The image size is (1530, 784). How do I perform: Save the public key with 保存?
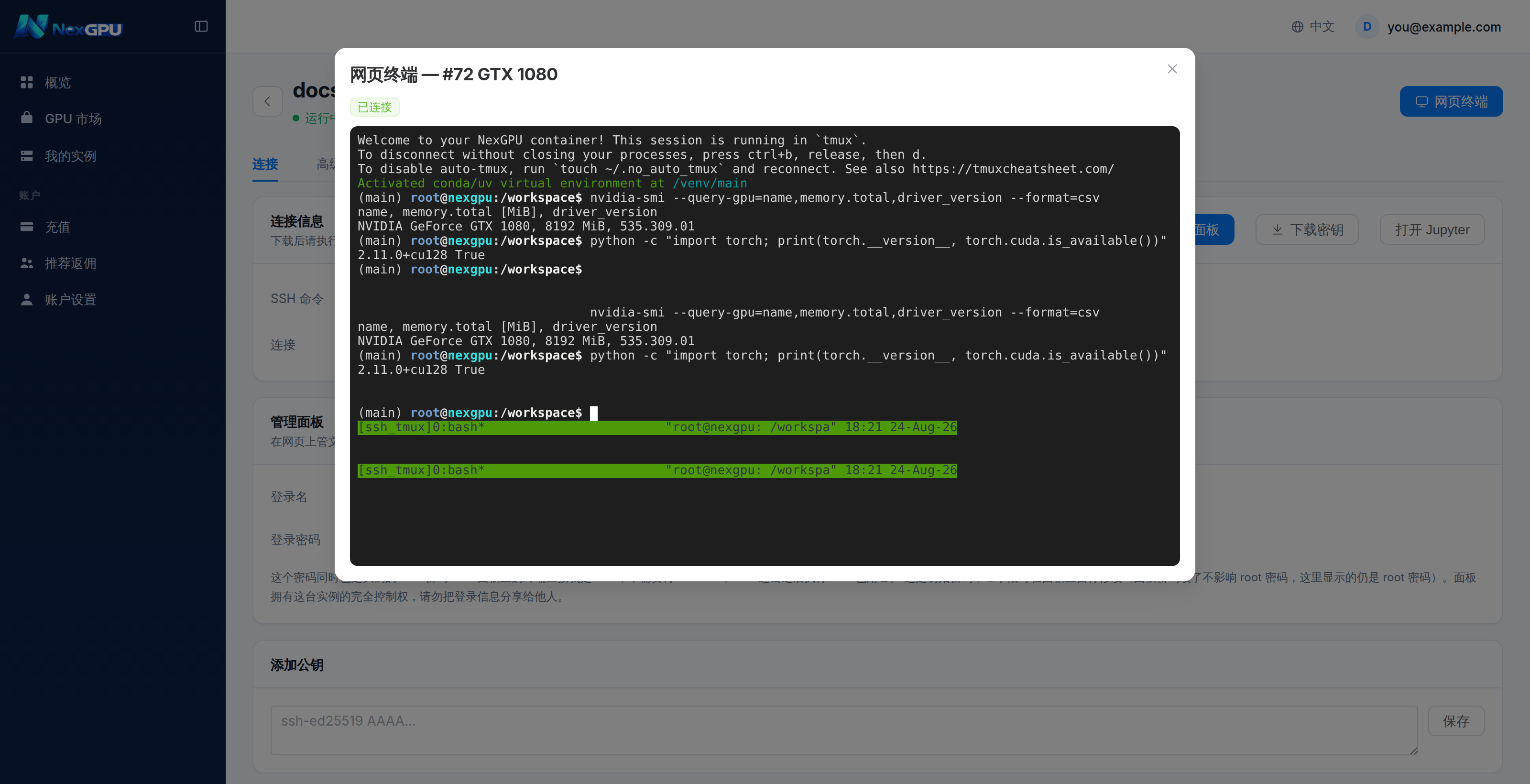(1456, 721)
